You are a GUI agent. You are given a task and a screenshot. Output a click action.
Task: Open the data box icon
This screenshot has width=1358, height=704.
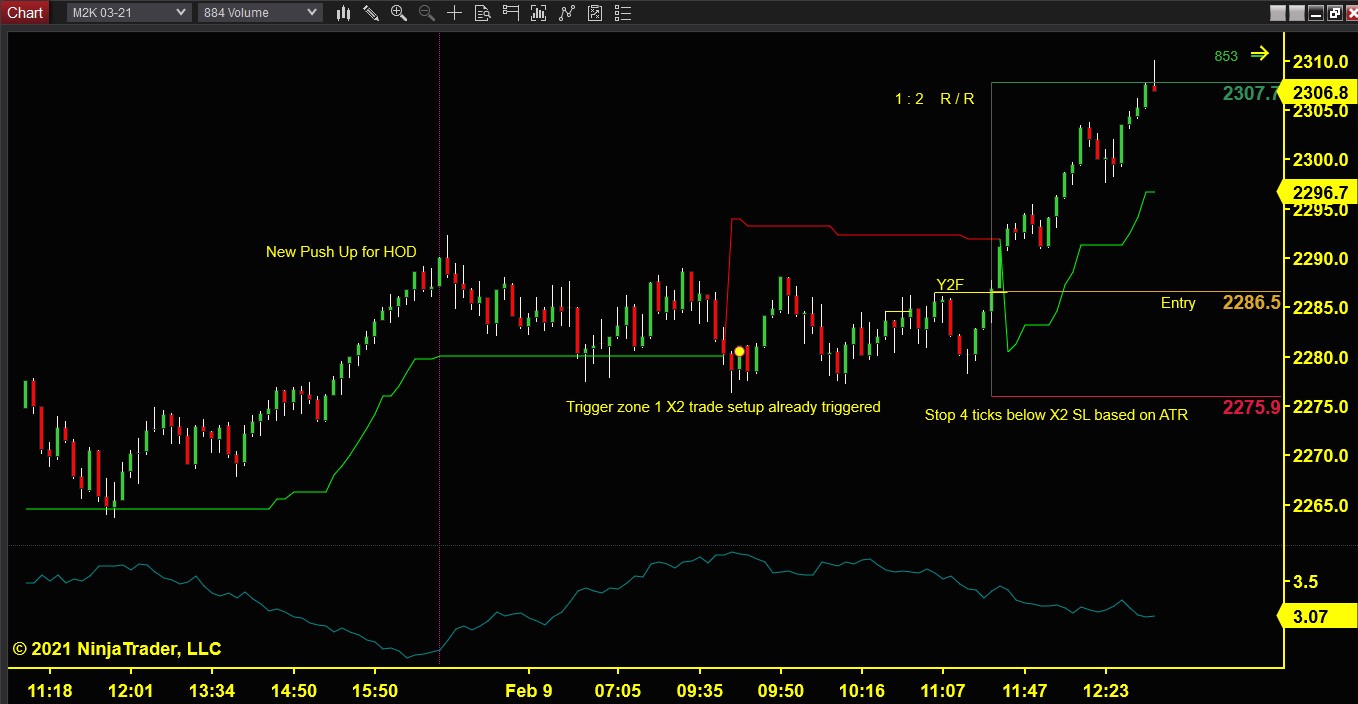483,12
